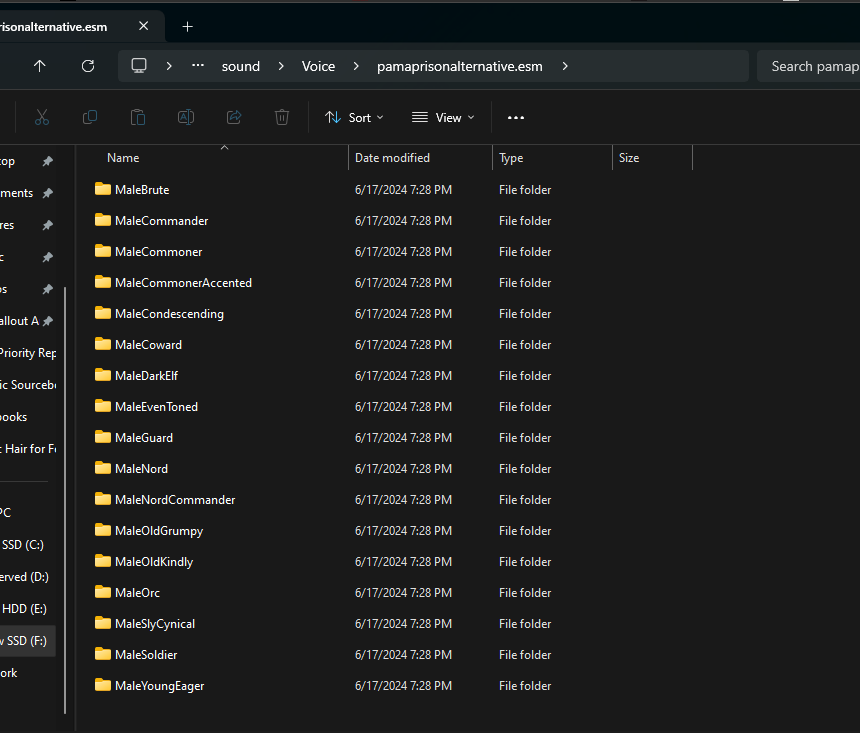860x733 pixels.
Task: Close the pamaprisonalternative.esm tab
Action: (x=144, y=26)
